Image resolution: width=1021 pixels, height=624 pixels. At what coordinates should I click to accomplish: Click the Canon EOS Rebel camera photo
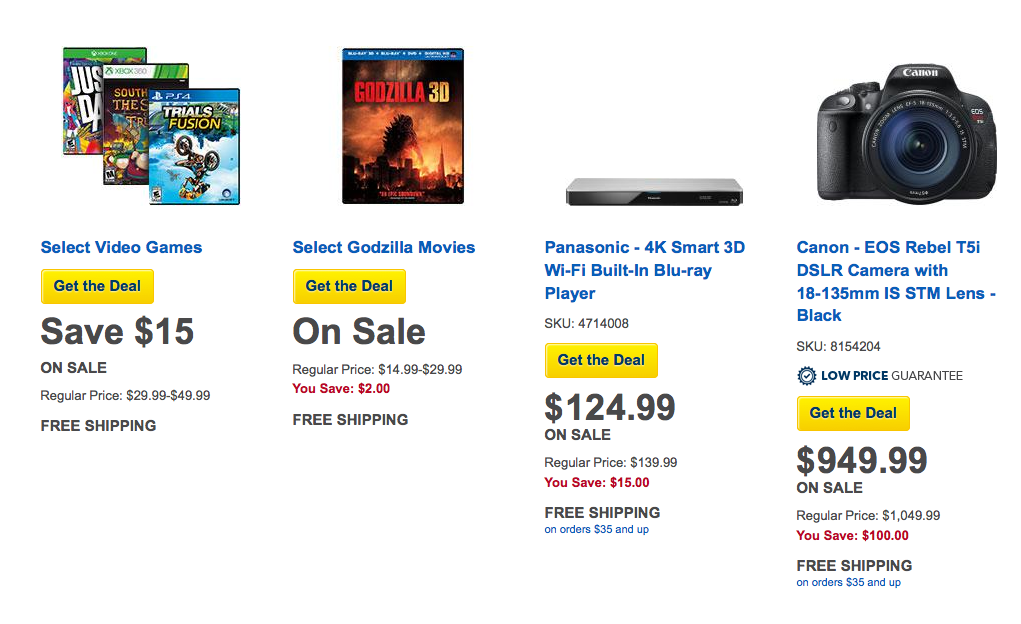[x=907, y=132]
